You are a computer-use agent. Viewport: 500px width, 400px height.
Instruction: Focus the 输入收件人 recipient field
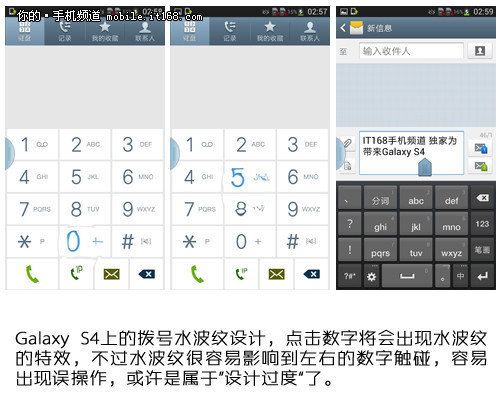[411, 51]
